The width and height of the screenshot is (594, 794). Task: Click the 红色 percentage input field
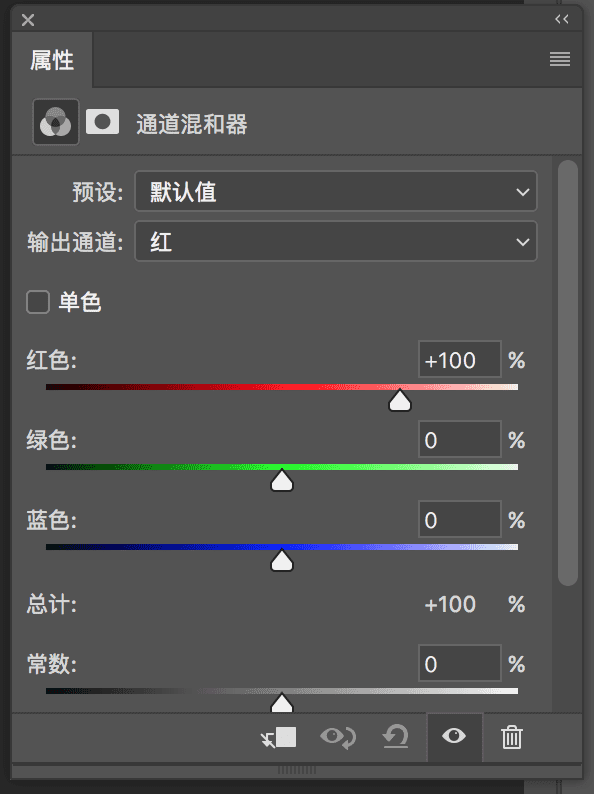[460, 360]
